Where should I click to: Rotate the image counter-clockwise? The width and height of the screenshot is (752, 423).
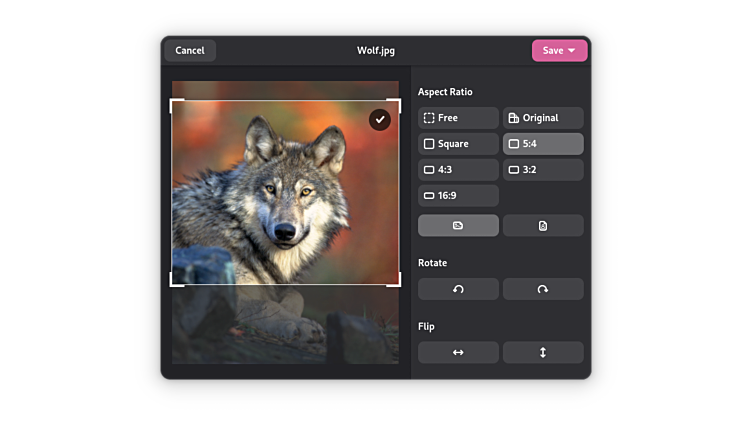[458, 289]
